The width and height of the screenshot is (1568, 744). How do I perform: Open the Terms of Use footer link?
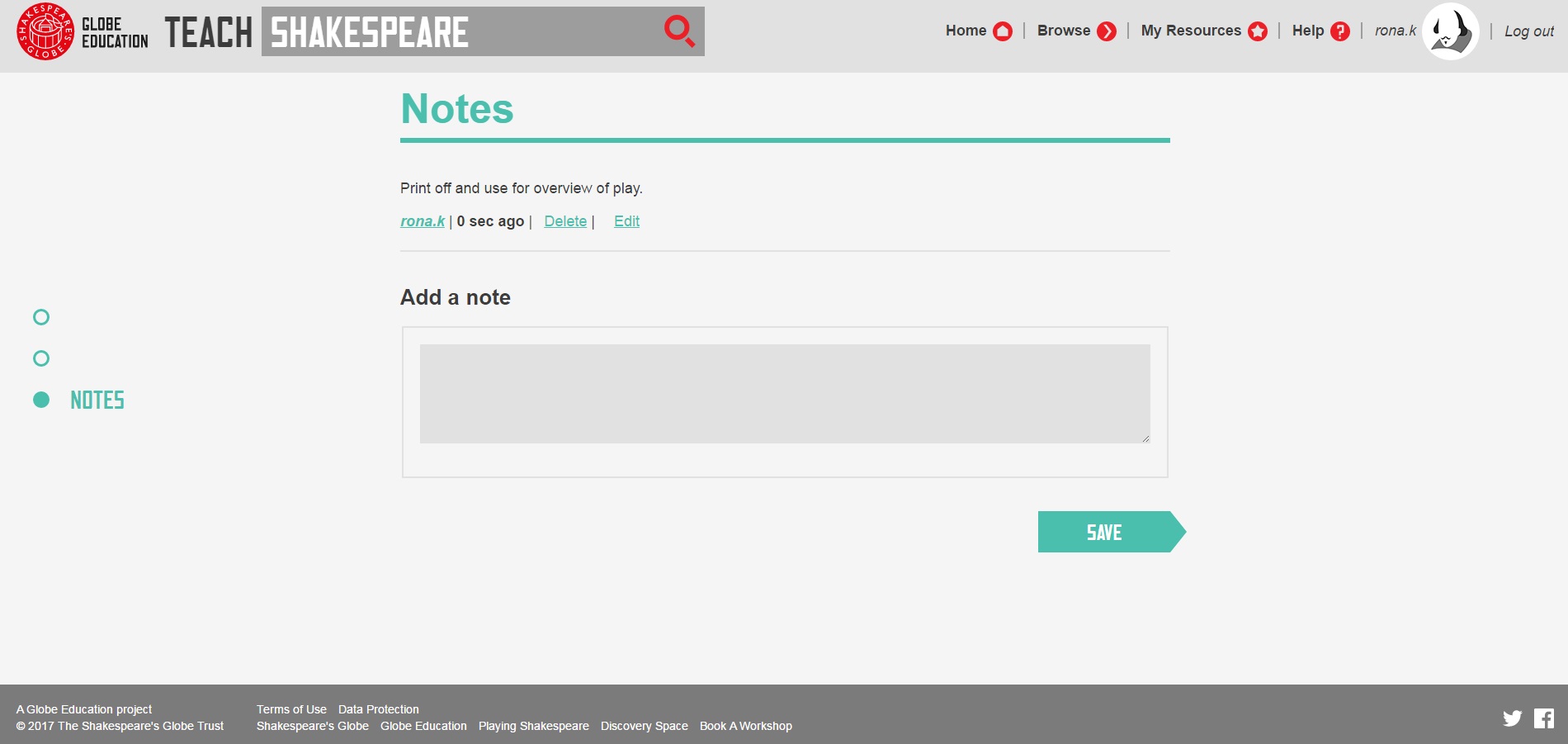point(291,709)
